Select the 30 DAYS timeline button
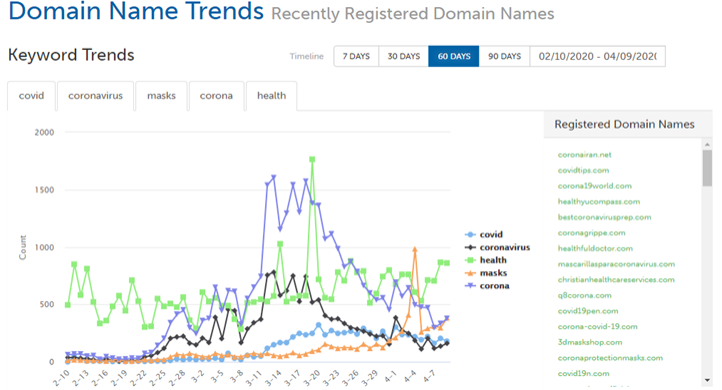This screenshot has height=390, width=722. point(403,56)
